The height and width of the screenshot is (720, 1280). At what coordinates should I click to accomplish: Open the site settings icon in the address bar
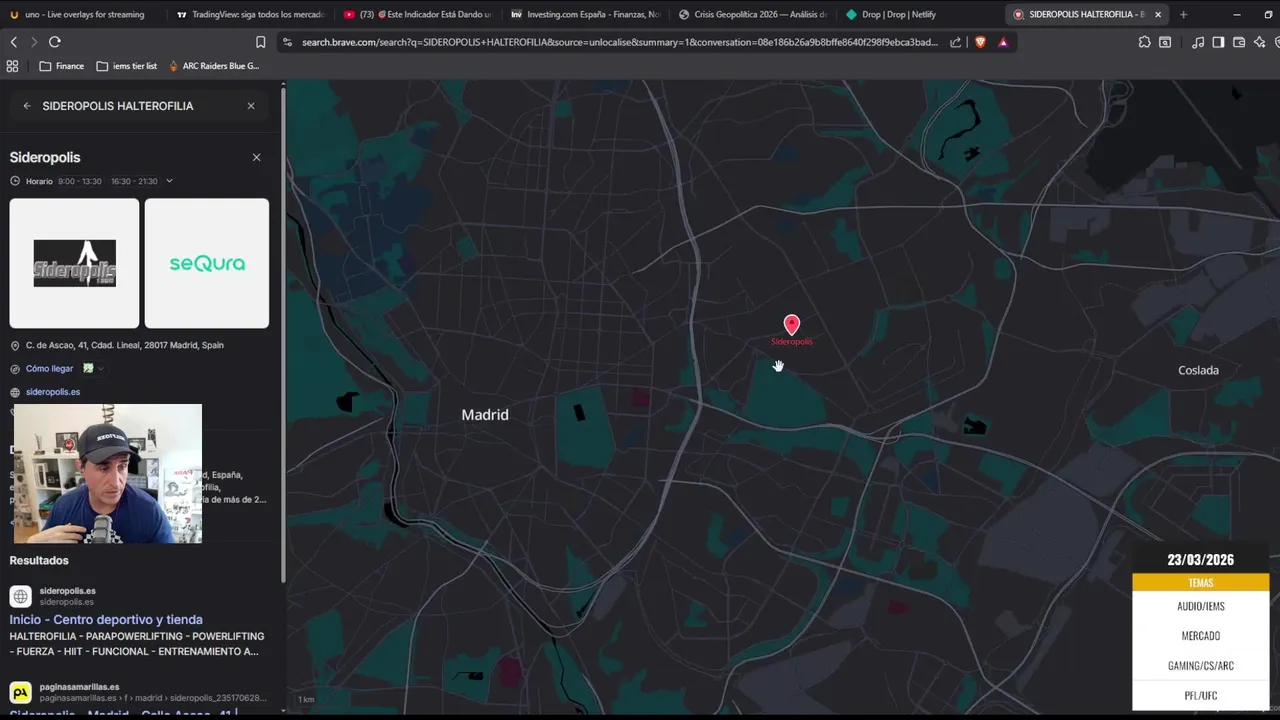[288, 42]
